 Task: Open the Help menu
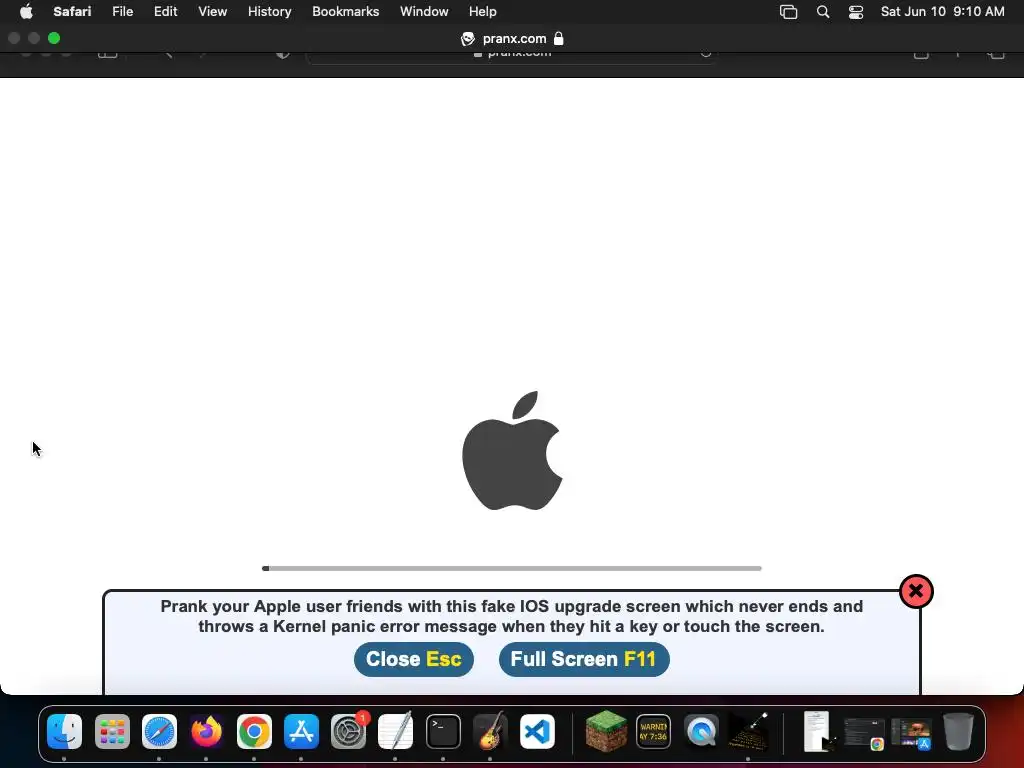pyautogui.click(x=483, y=12)
